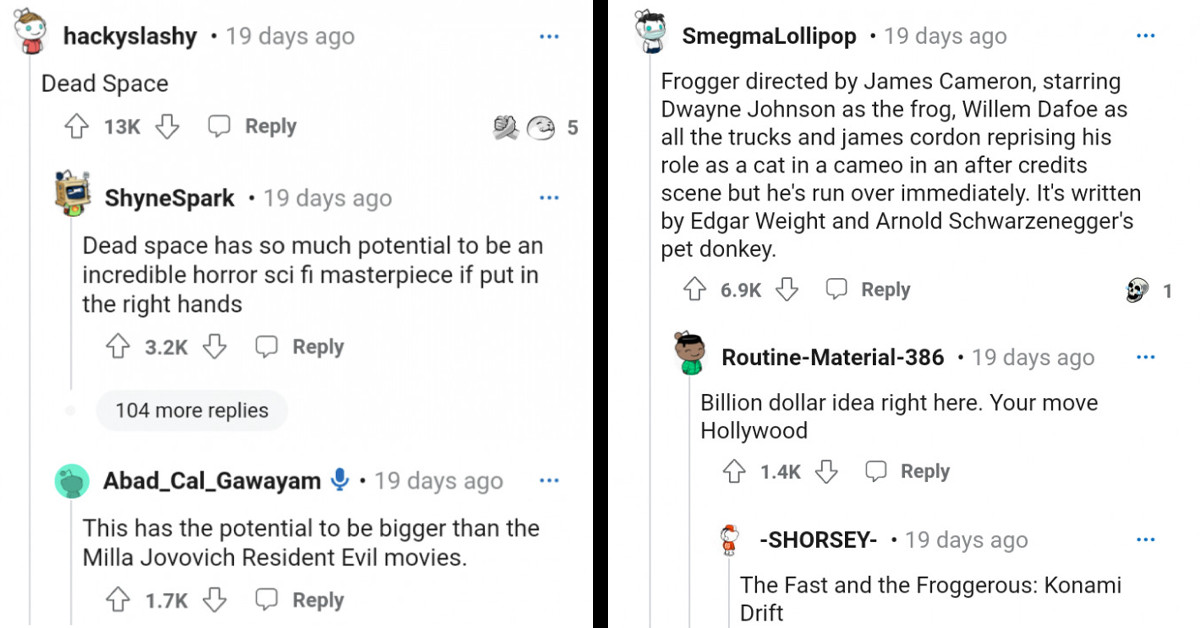Click skull award icon on Frogger comment
The image size is (1200, 628).
coord(1137,290)
